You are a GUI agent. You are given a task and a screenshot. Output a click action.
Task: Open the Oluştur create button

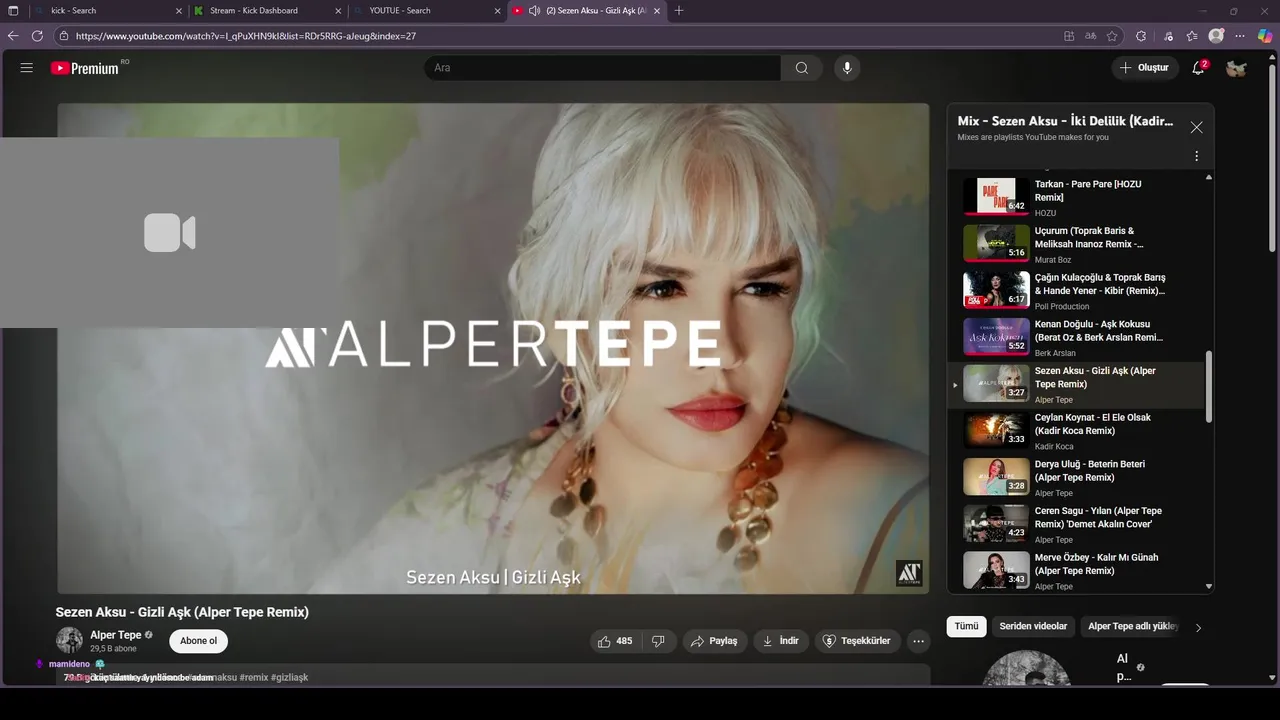[x=1144, y=68]
